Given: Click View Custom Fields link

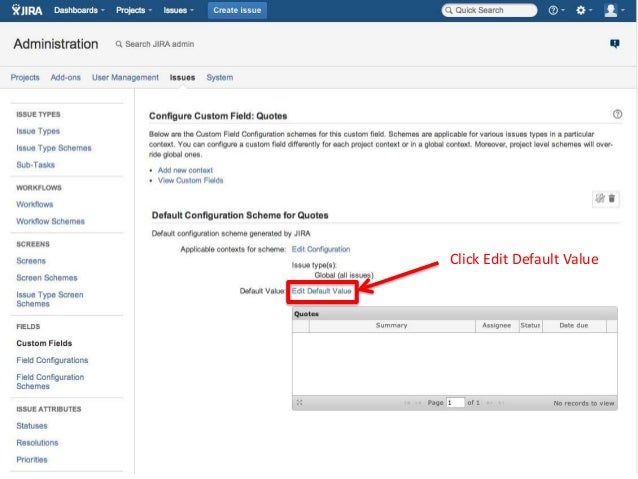Looking at the screenshot, I should click(190, 180).
